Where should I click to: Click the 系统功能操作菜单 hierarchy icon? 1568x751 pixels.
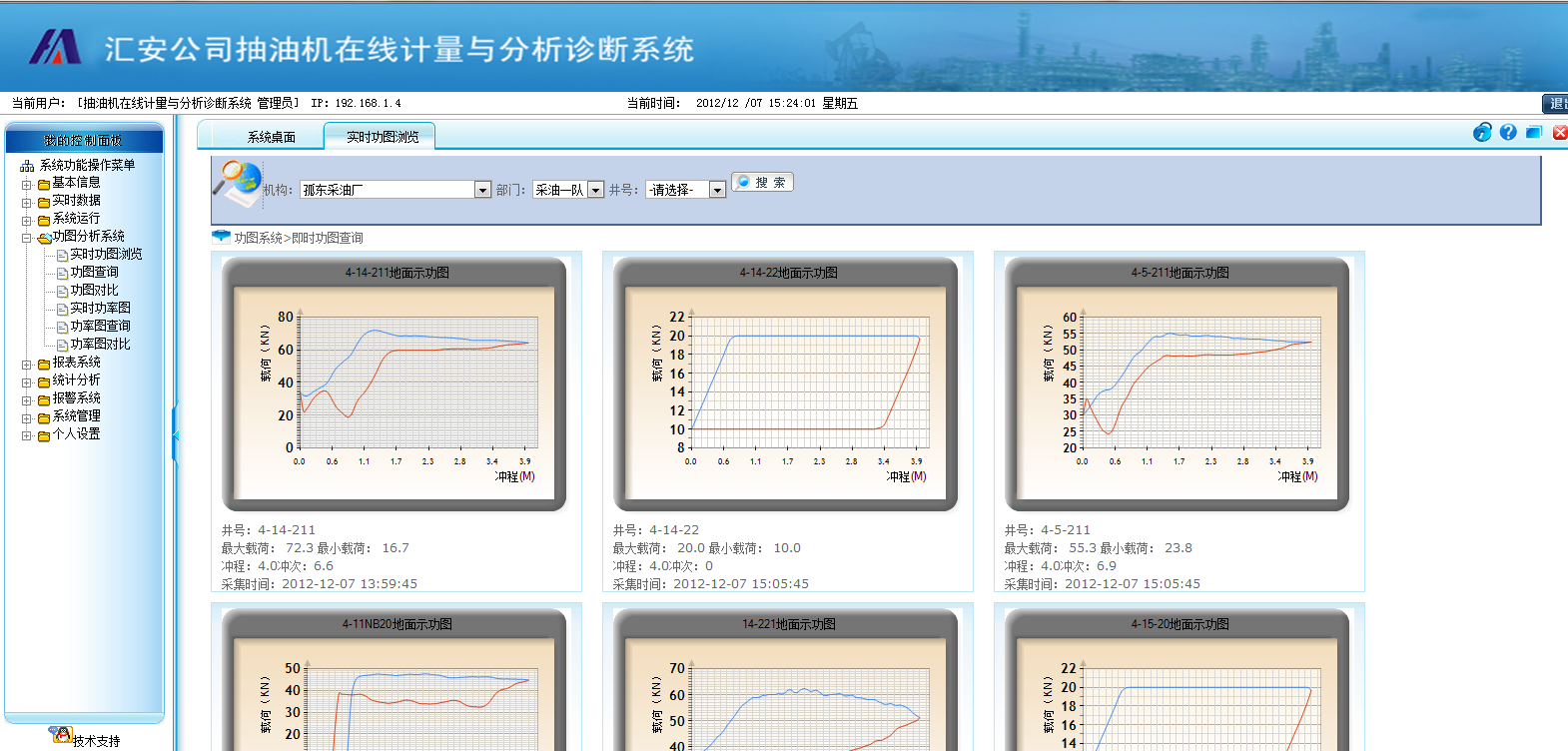pos(27,166)
